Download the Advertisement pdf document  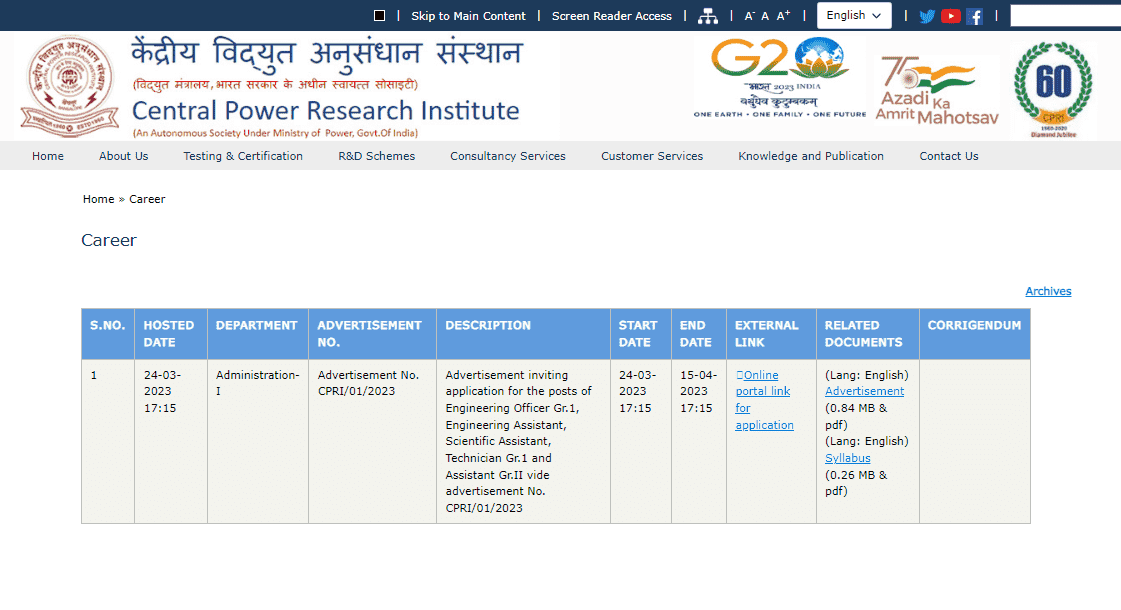pyautogui.click(x=864, y=391)
